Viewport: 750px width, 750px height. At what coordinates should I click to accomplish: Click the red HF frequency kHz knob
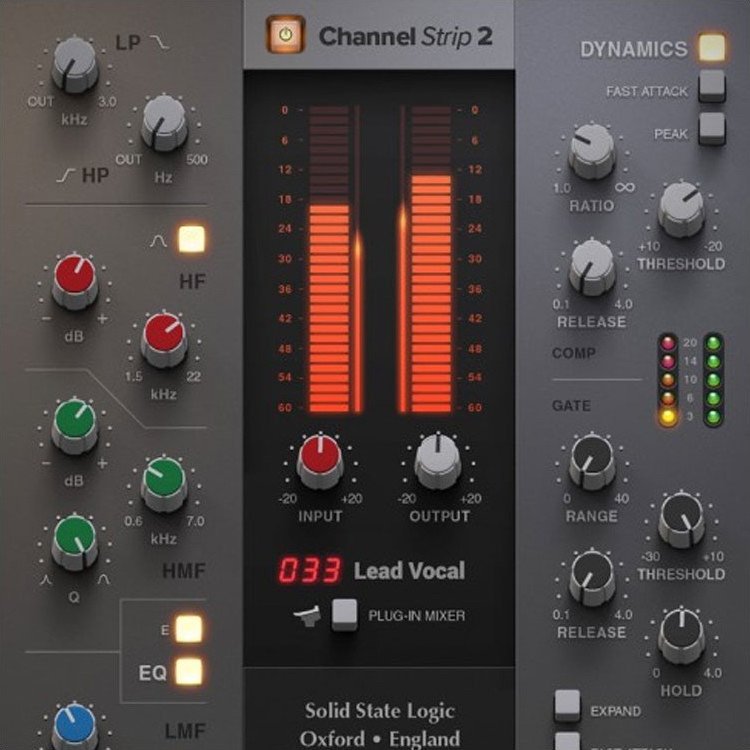pyautogui.click(x=164, y=341)
